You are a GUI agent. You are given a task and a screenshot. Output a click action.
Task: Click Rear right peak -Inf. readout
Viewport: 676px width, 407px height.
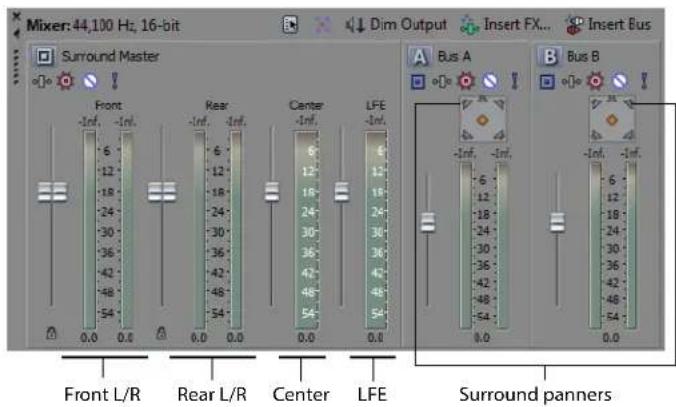pos(236,122)
